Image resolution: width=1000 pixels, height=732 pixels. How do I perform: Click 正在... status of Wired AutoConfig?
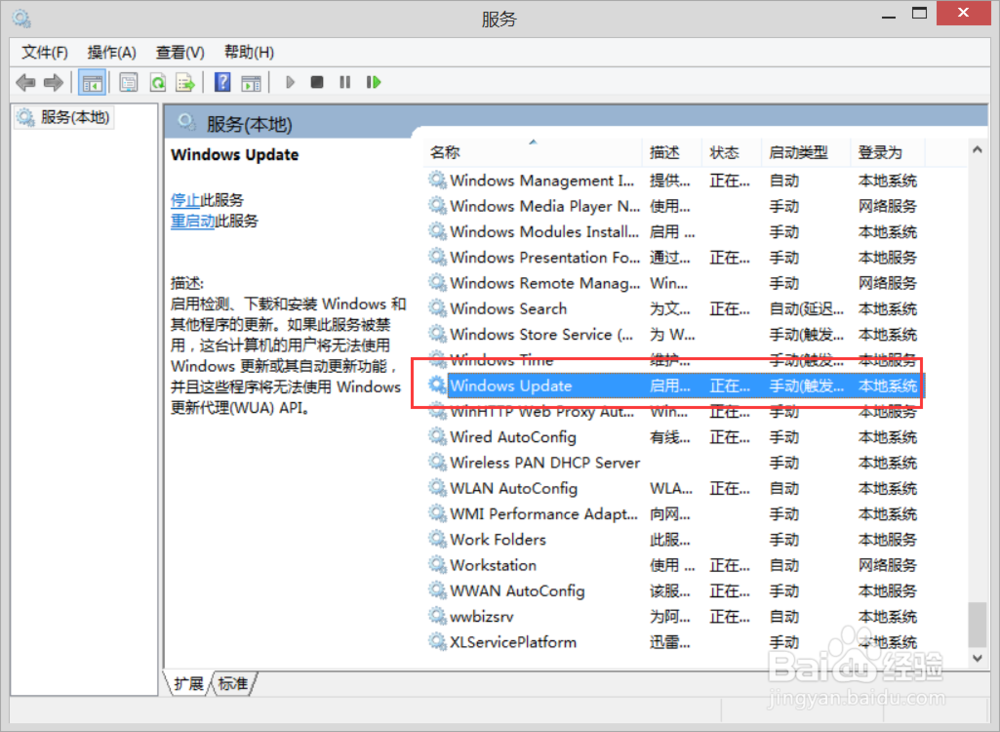pos(730,437)
